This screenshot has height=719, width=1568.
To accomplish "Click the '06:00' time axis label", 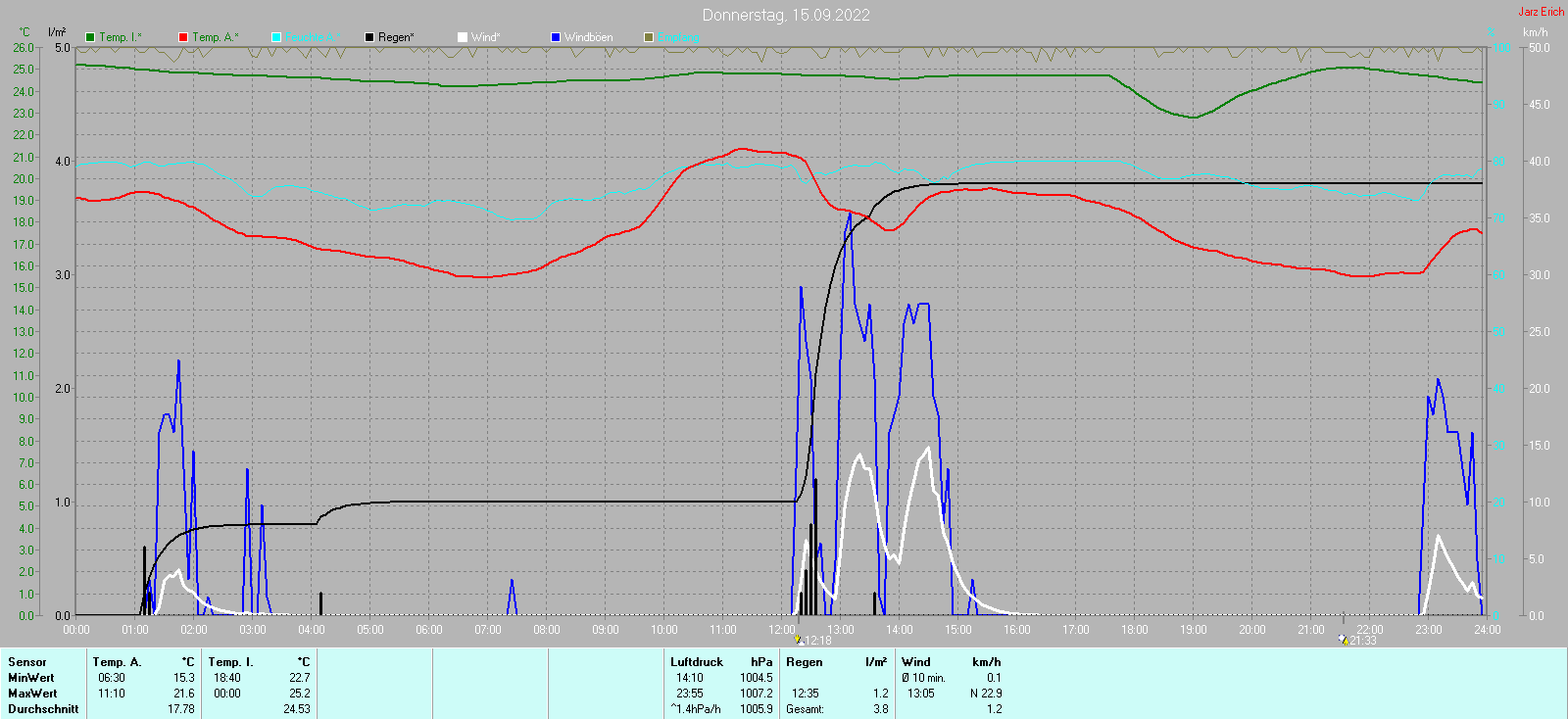I will click(429, 630).
